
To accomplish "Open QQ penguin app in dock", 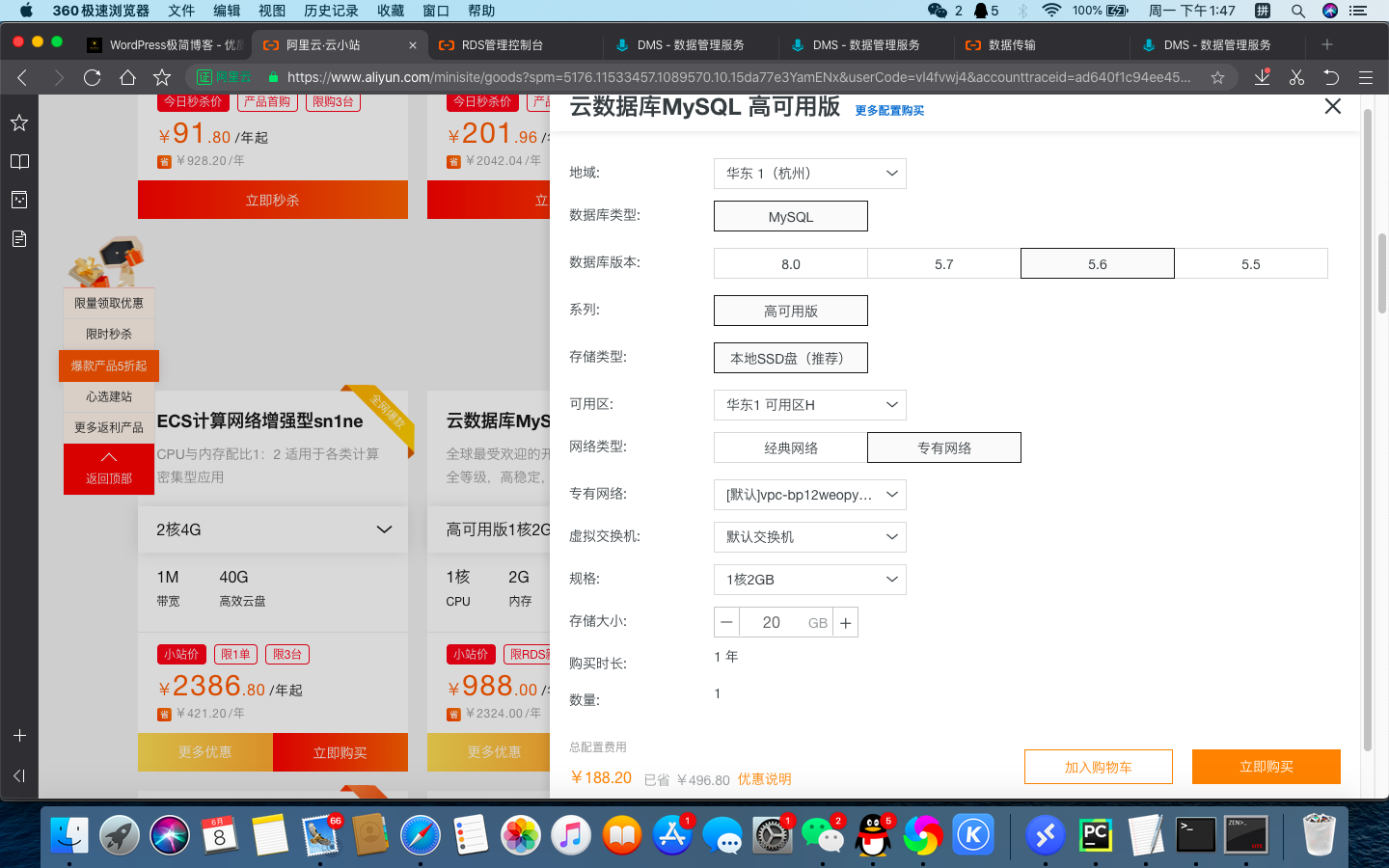I will point(872,835).
